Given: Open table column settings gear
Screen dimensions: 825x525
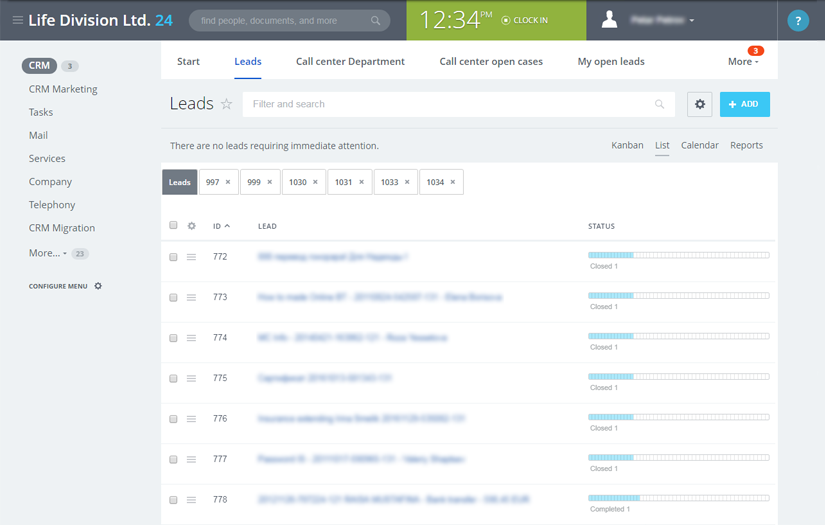Looking at the screenshot, I should 192,226.
